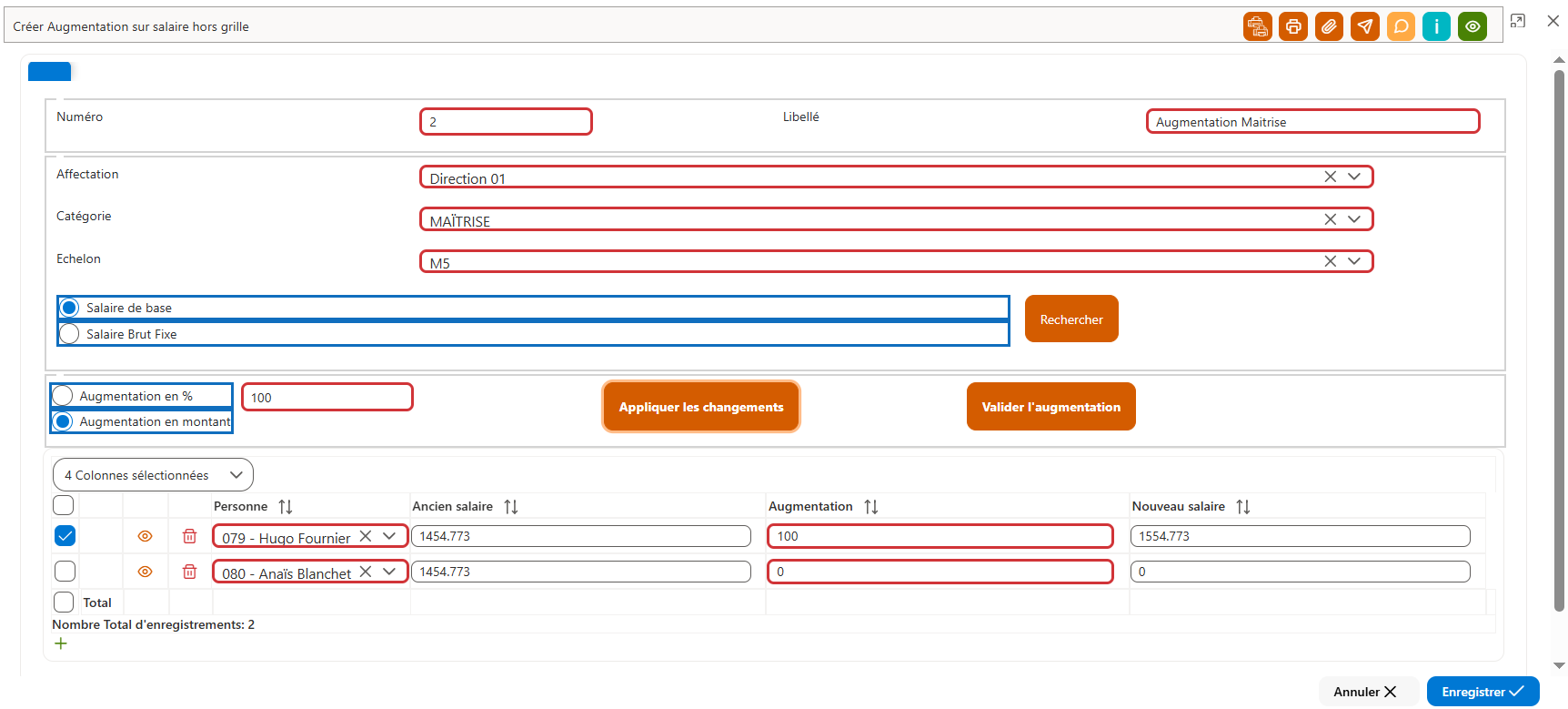Click Augmentation field of Hugo Fourier row
Screen dimensions: 1568x709
(940, 536)
